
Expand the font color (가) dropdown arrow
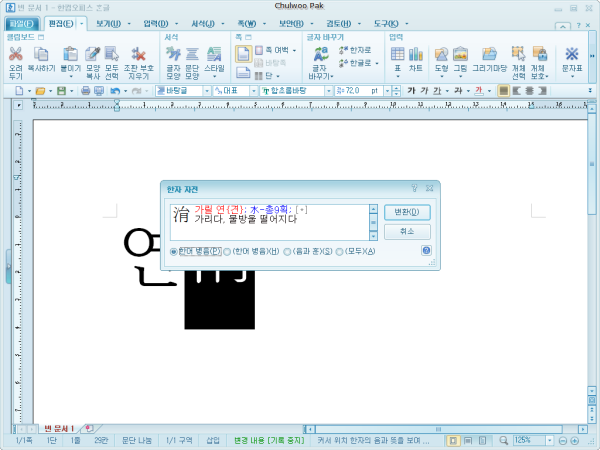489,91
